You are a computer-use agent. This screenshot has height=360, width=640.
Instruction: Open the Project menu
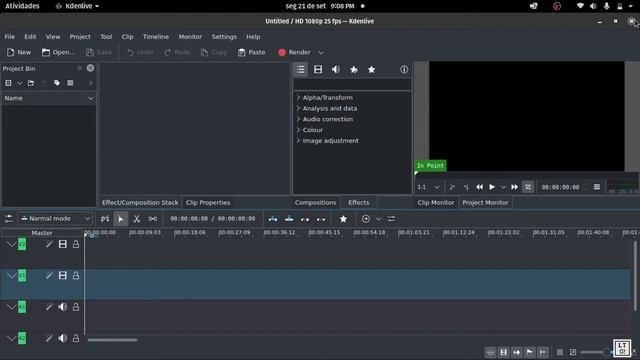tap(80, 37)
